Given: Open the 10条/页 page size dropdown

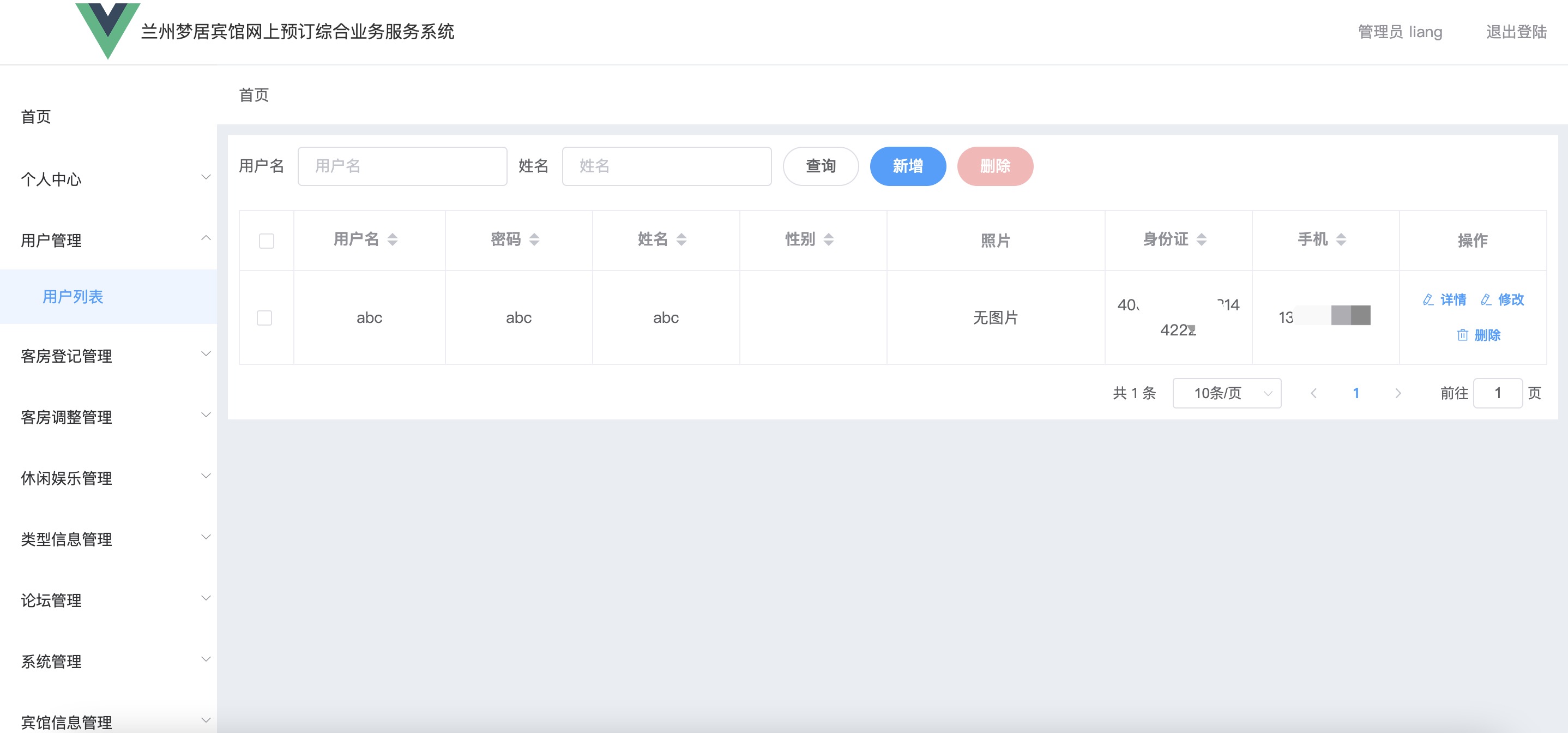Looking at the screenshot, I should click(x=1227, y=393).
